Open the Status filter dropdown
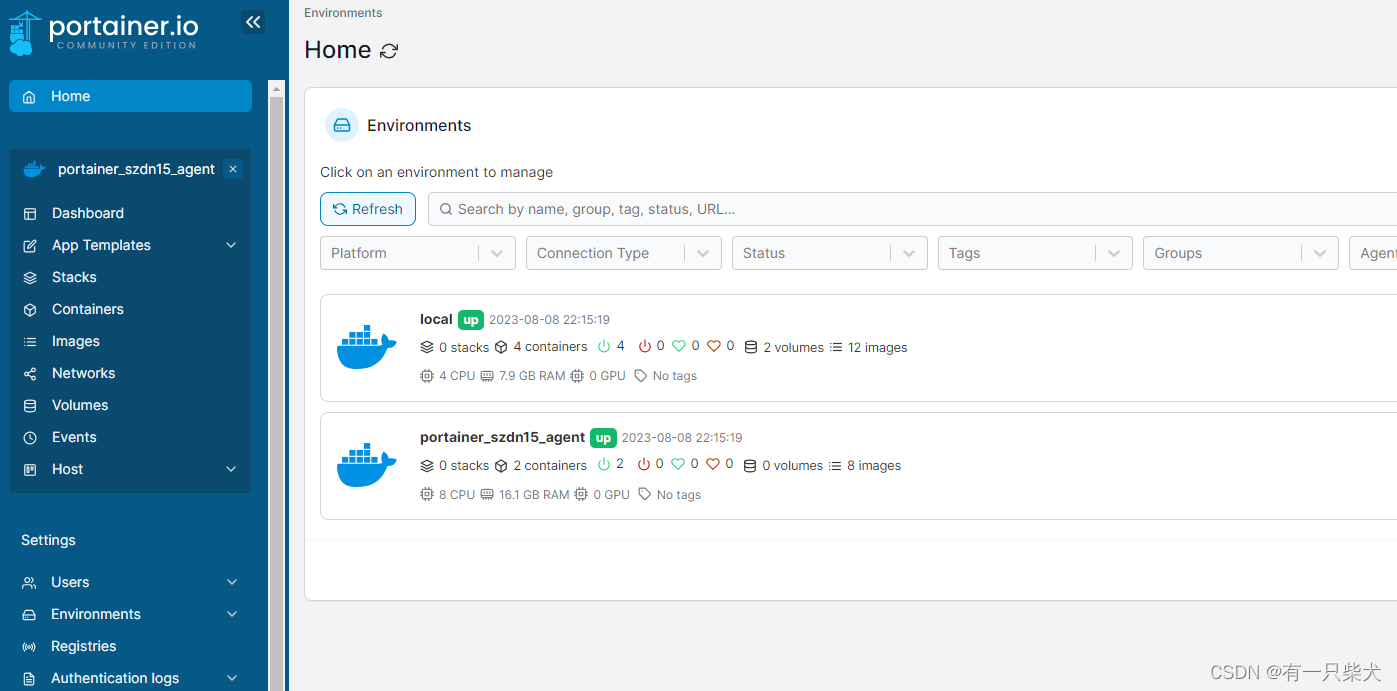Image resolution: width=1397 pixels, height=691 pixels. 830,253
